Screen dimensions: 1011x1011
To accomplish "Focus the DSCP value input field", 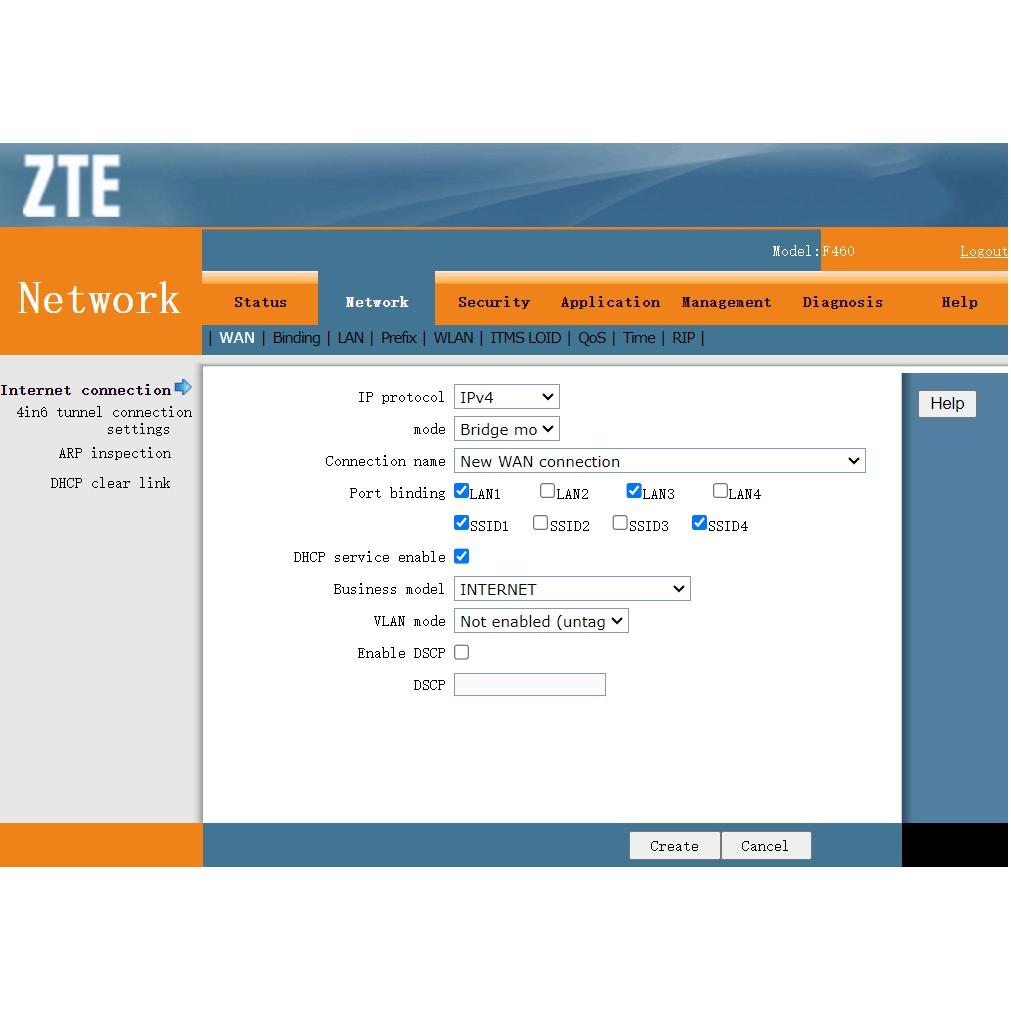I will point(530,684).
